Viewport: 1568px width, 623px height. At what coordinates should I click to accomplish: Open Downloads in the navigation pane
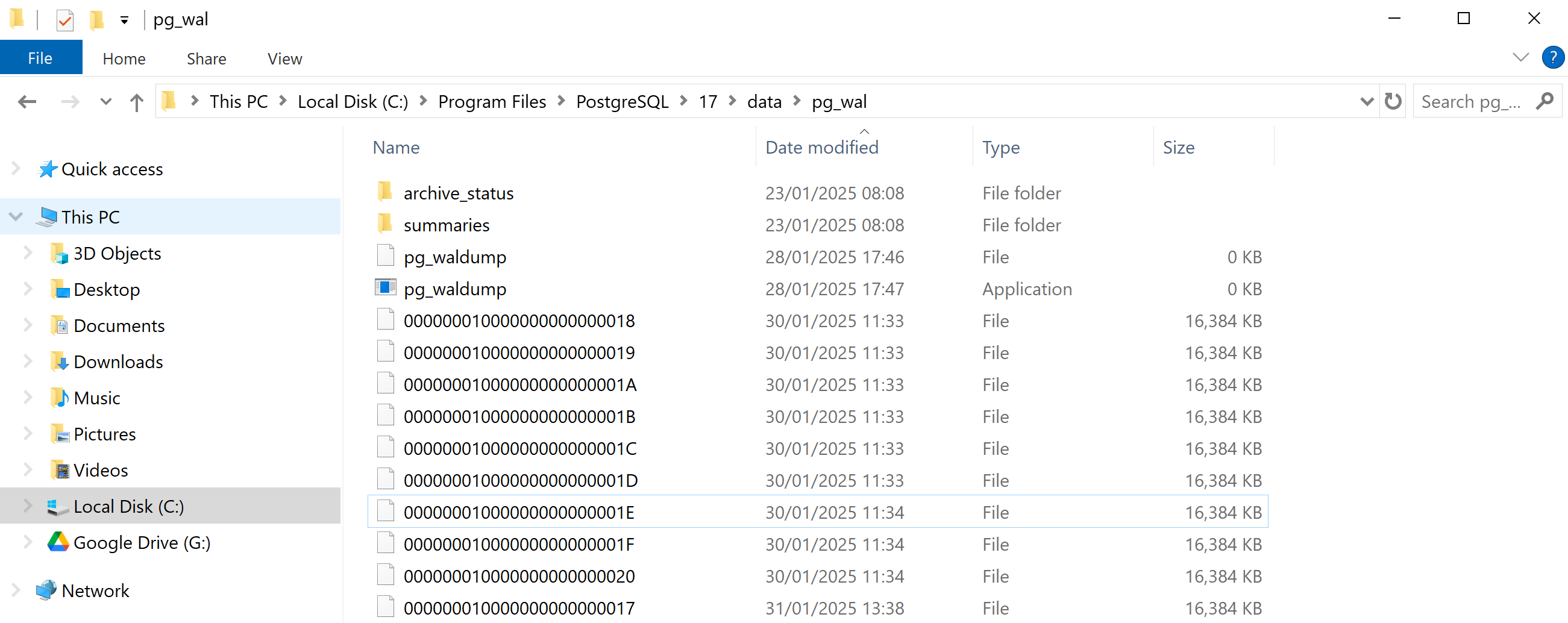(118, 362)
